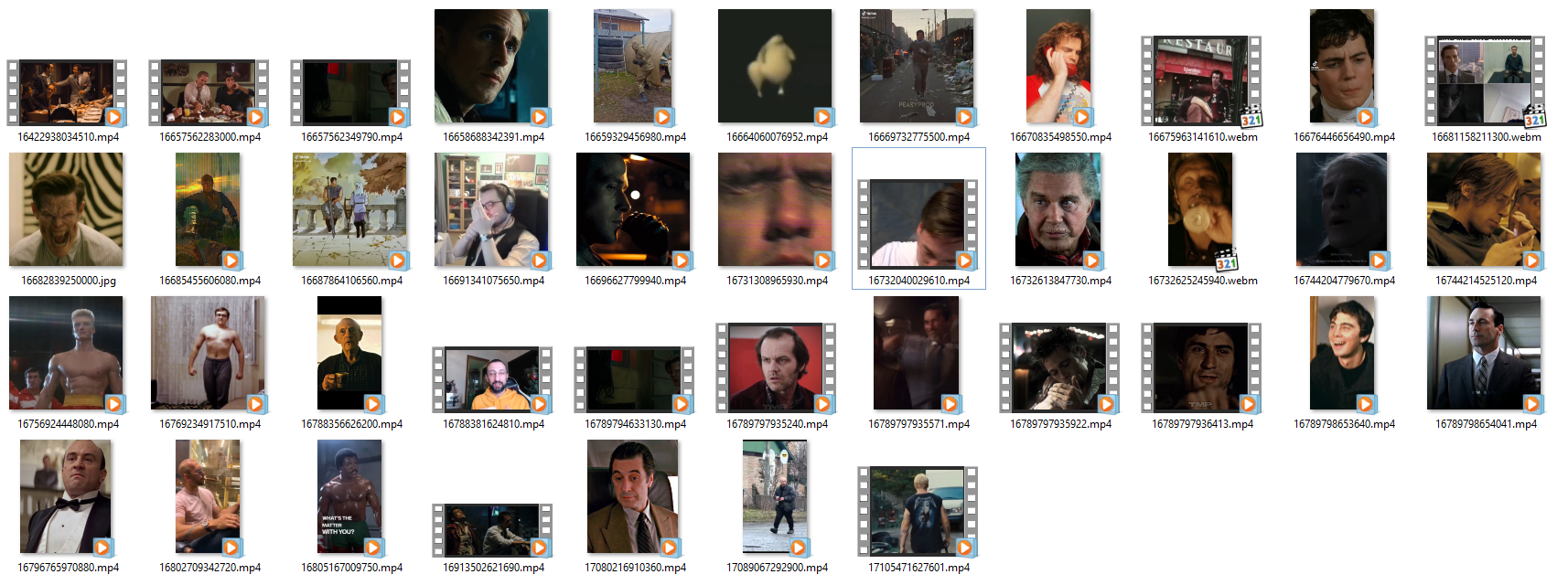Select the 16744214525120.mp4 thumbnail
The image size is (1568, 585).
pyautogui.click(x=1484, y=209)
